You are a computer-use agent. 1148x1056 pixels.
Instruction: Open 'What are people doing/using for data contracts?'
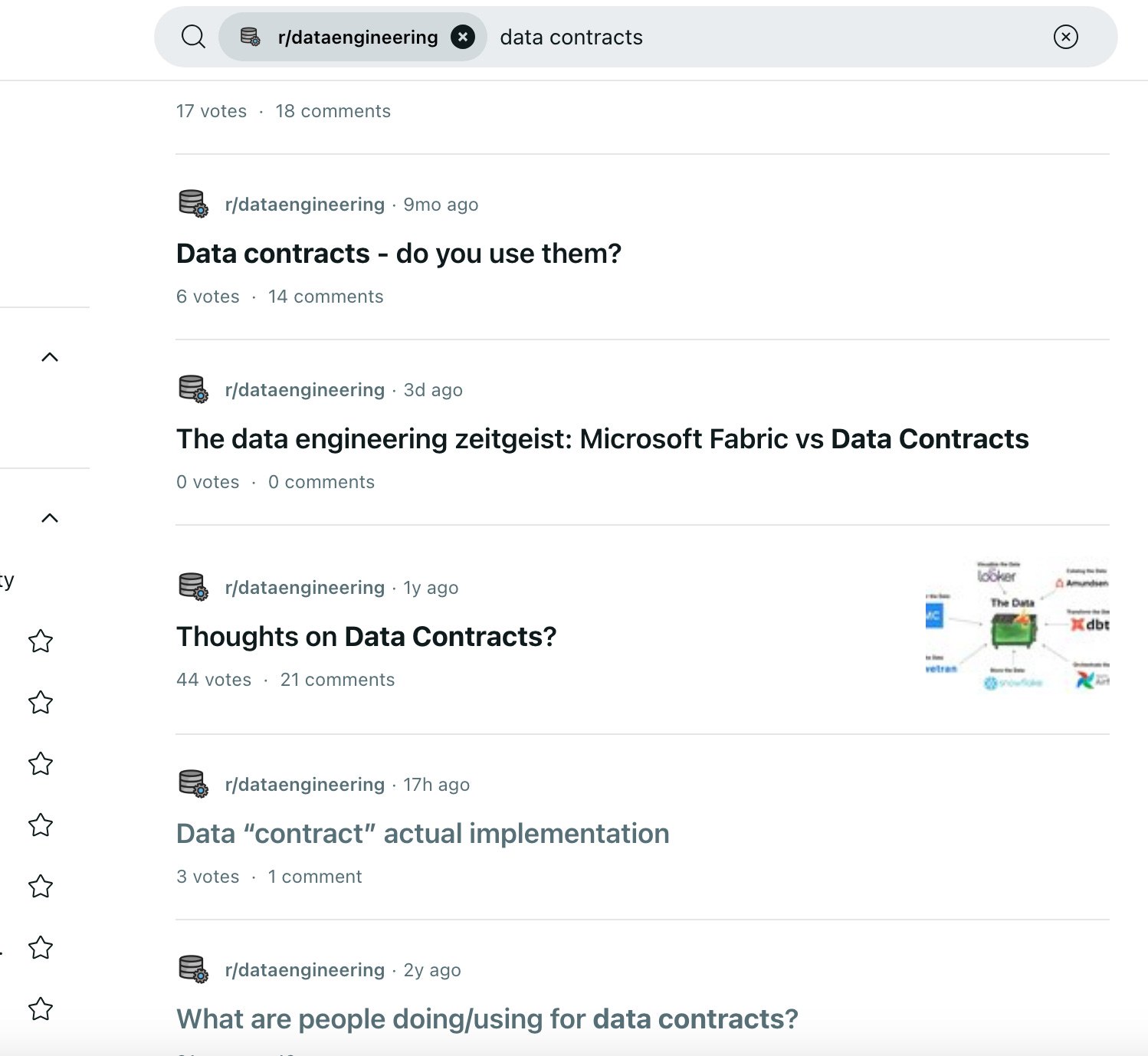(x=487, y=1018)
